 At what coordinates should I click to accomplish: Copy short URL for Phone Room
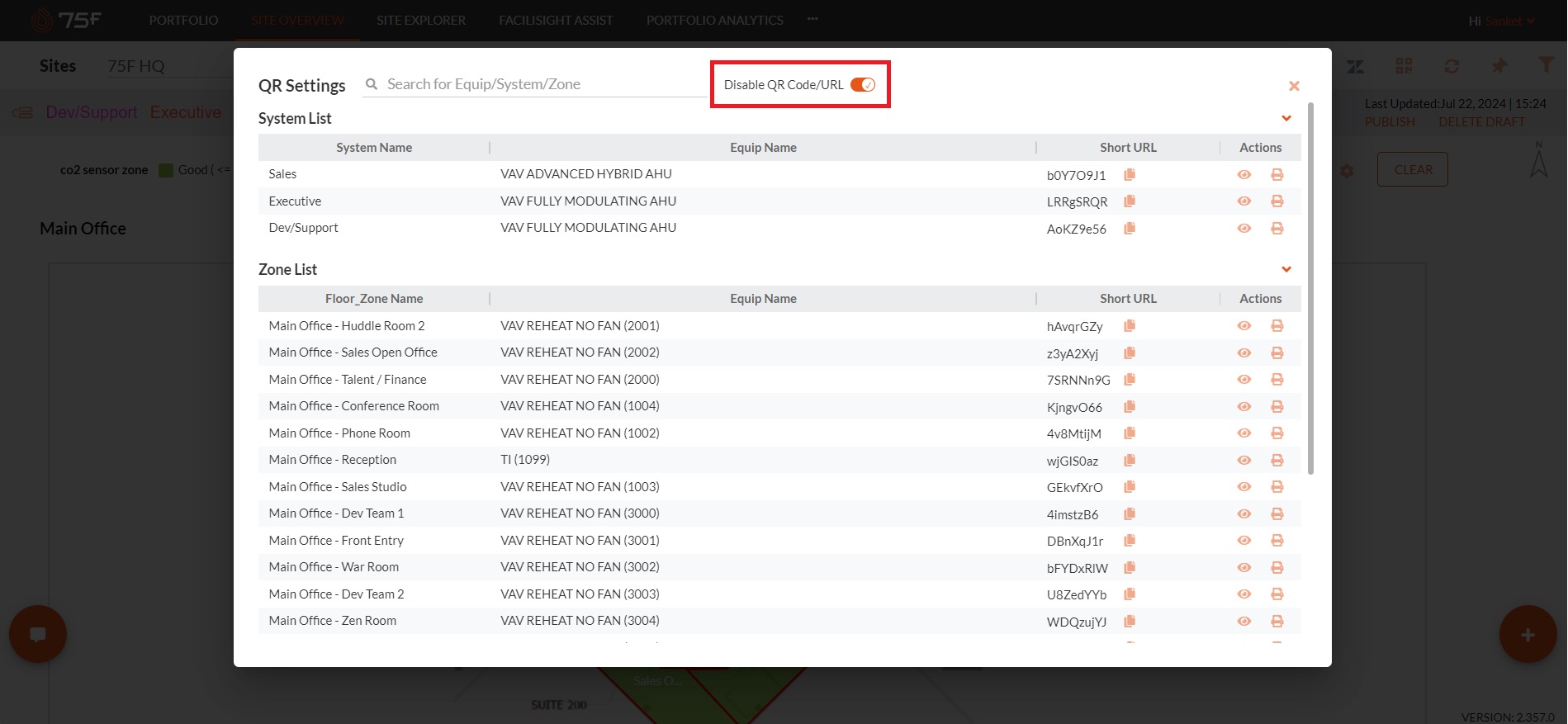point(1130,433)
